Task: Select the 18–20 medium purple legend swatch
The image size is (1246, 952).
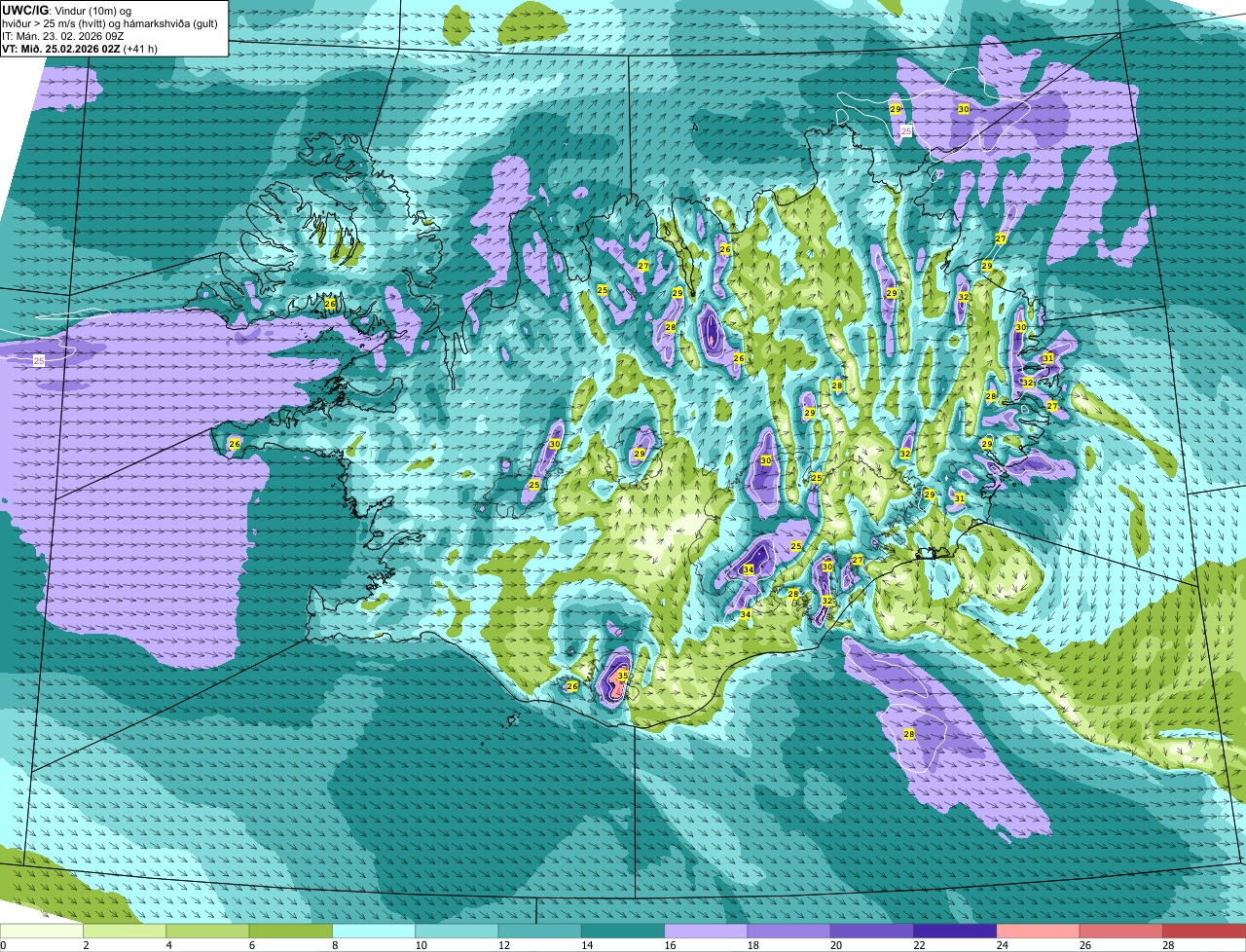Action: 789,932
